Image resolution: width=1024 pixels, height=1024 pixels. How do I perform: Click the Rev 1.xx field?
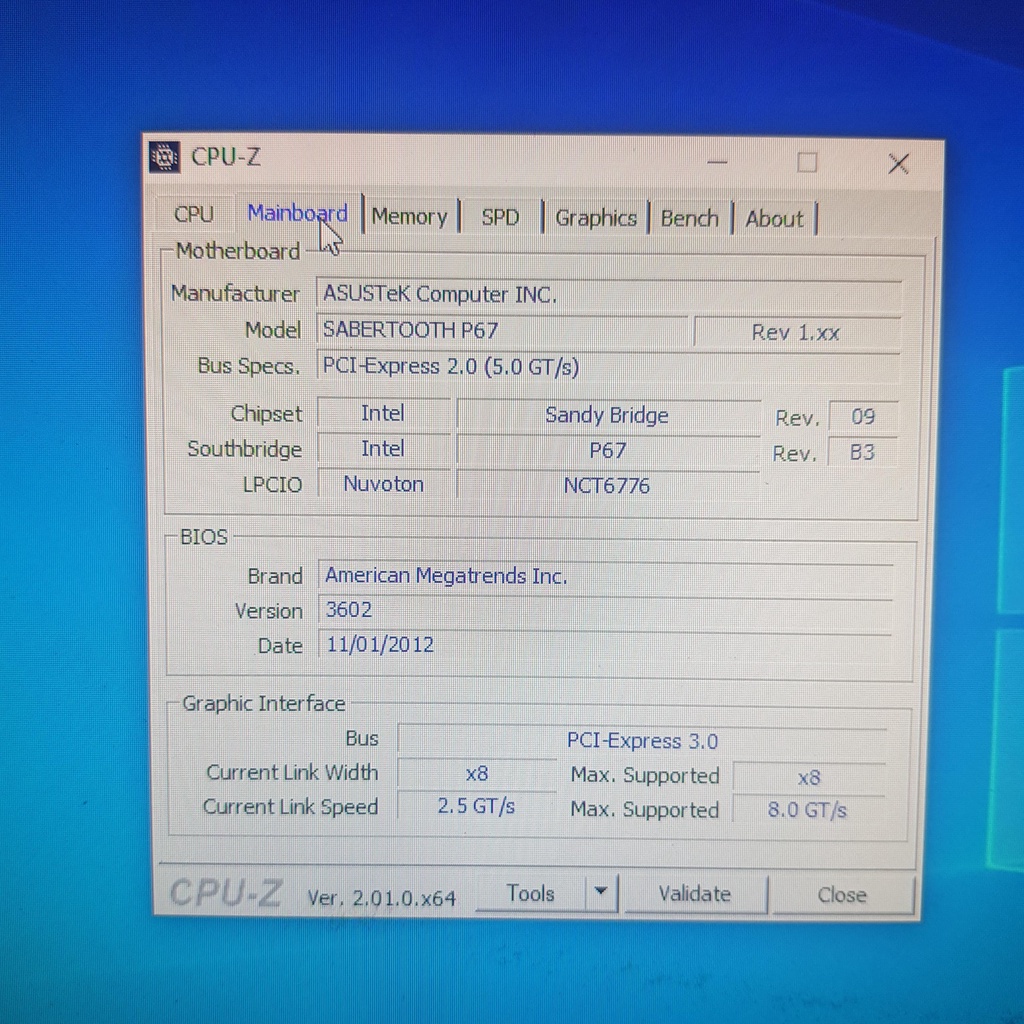click(797, 333)
